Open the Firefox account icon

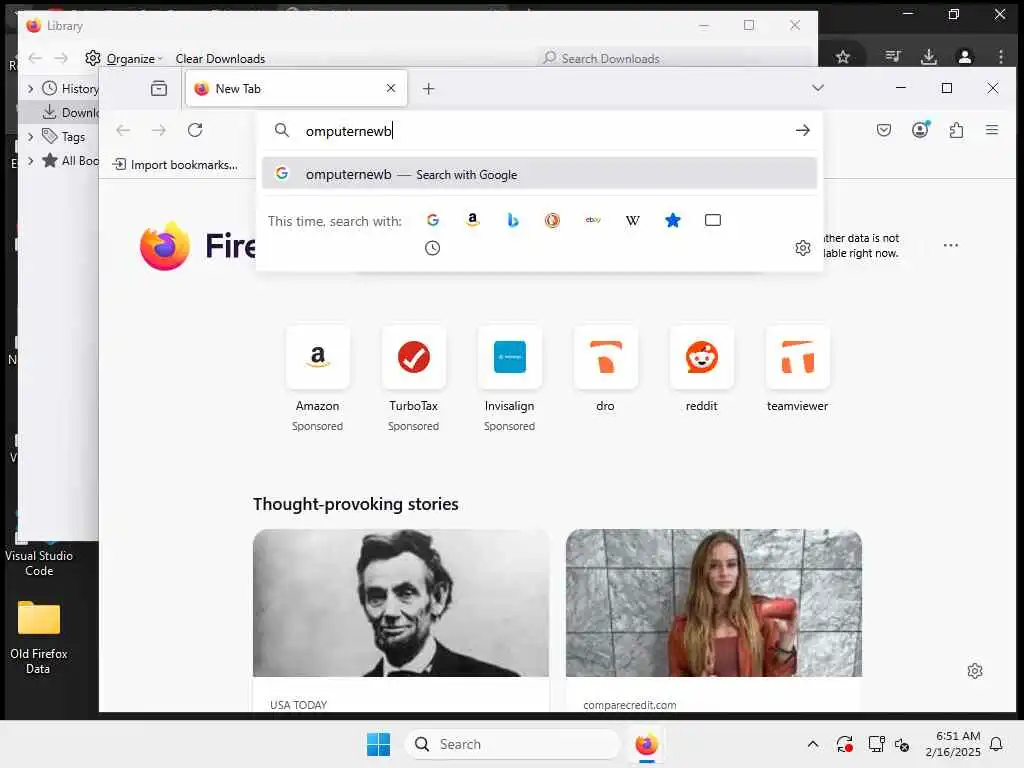point(920,130)
